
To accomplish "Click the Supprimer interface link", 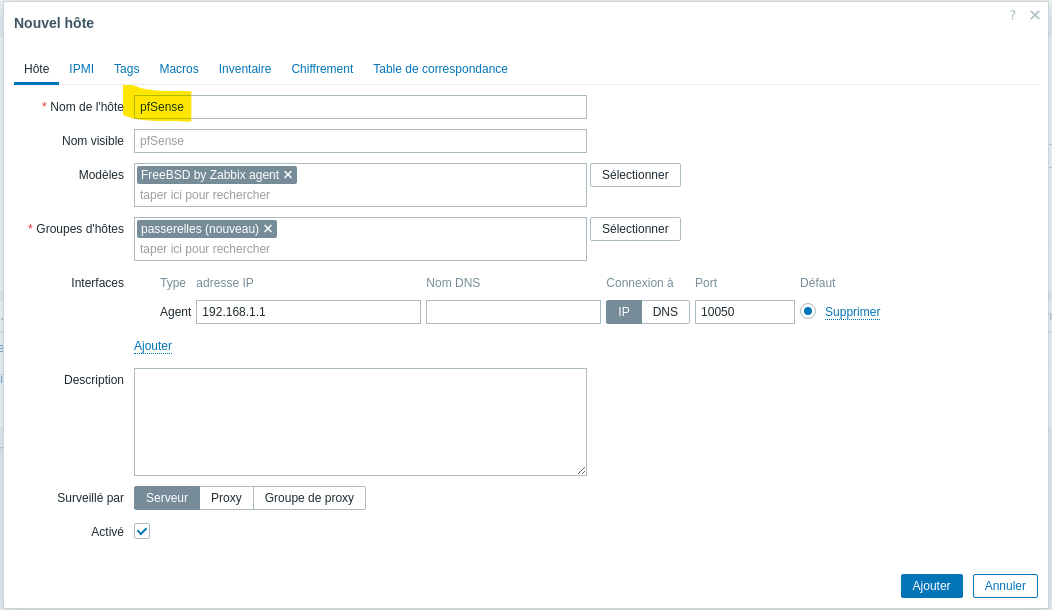I will (x=852, y=312).
